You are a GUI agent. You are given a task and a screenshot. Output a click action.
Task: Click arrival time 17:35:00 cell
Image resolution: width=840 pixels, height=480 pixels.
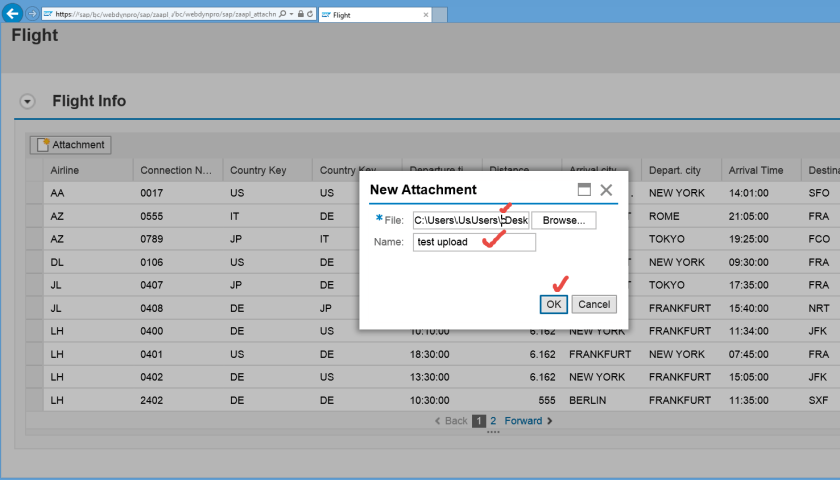[761, 285]
